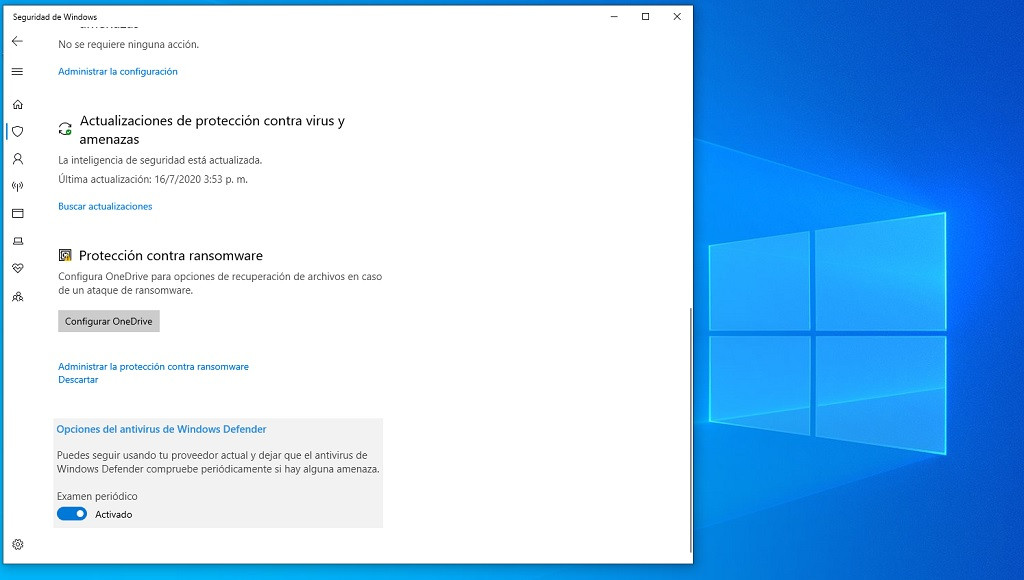Click the Configurar OneDrive button

[x=108, y=321]
